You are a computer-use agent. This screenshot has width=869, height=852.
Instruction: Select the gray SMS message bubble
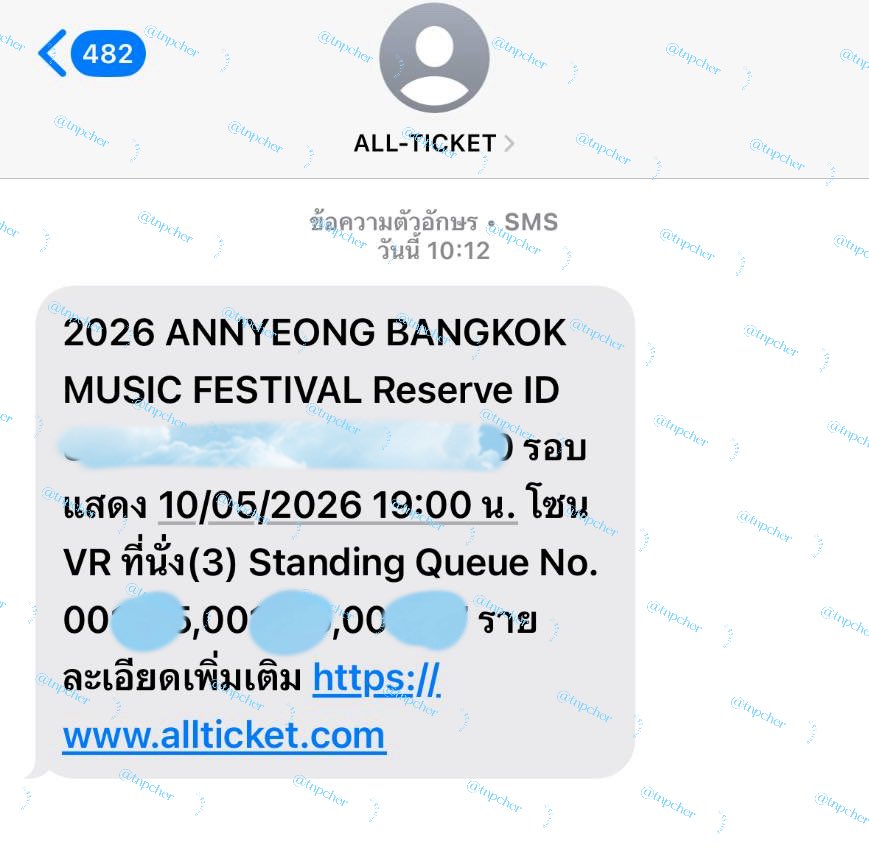[x=335, y=532]
